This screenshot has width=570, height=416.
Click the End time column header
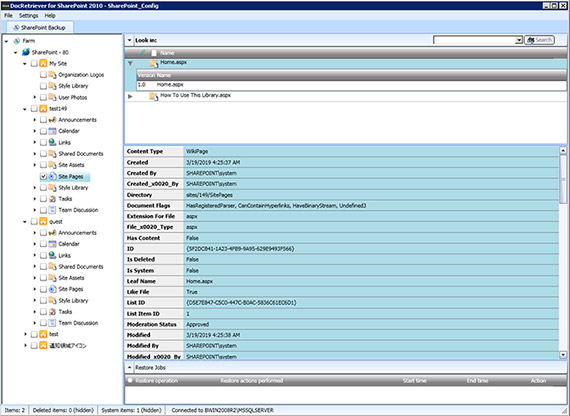pos(477,381)
